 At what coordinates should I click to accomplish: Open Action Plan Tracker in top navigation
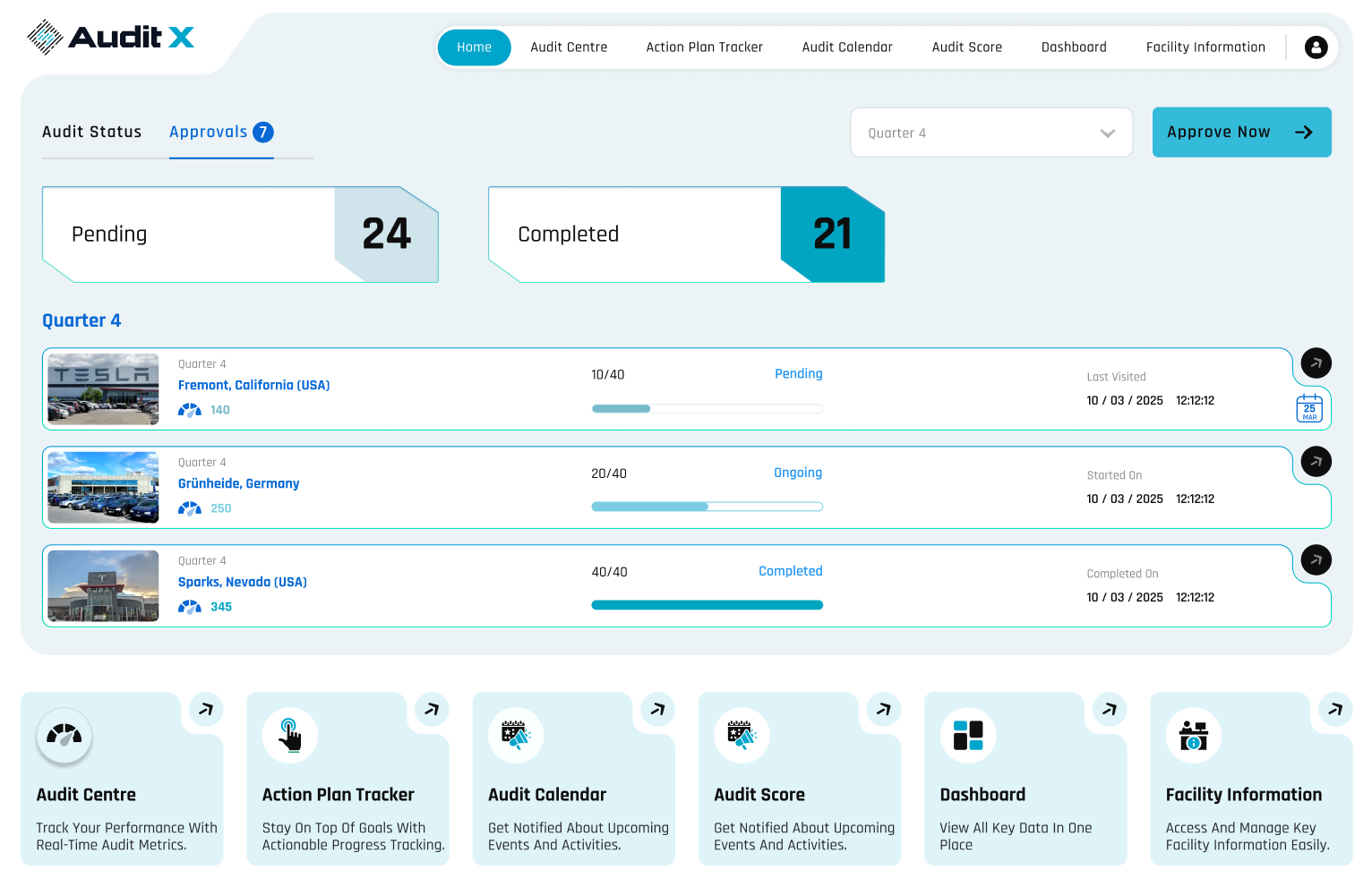tap(704, 47)
